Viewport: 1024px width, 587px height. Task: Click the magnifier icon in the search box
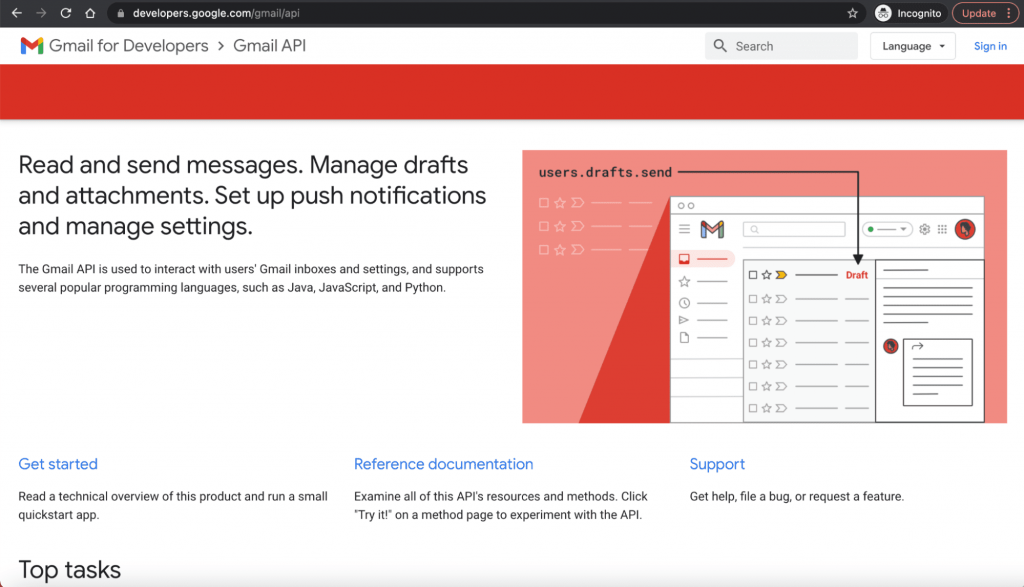point(720,46)
